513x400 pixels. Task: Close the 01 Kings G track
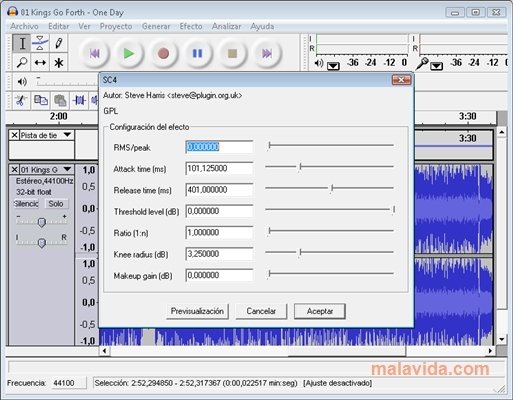click(14, 170)
